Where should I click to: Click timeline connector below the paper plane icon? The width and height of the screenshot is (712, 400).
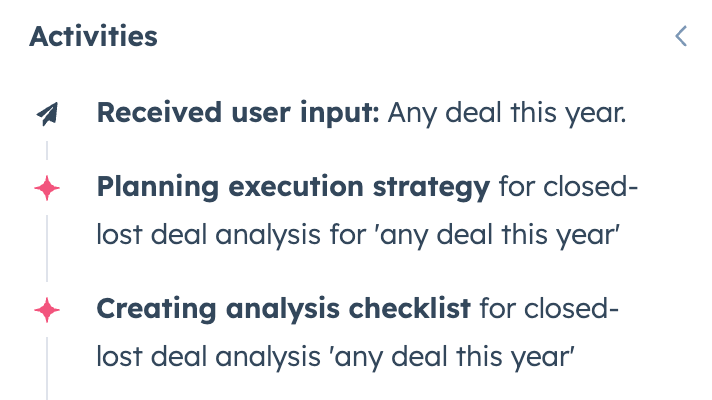(47, 151)
